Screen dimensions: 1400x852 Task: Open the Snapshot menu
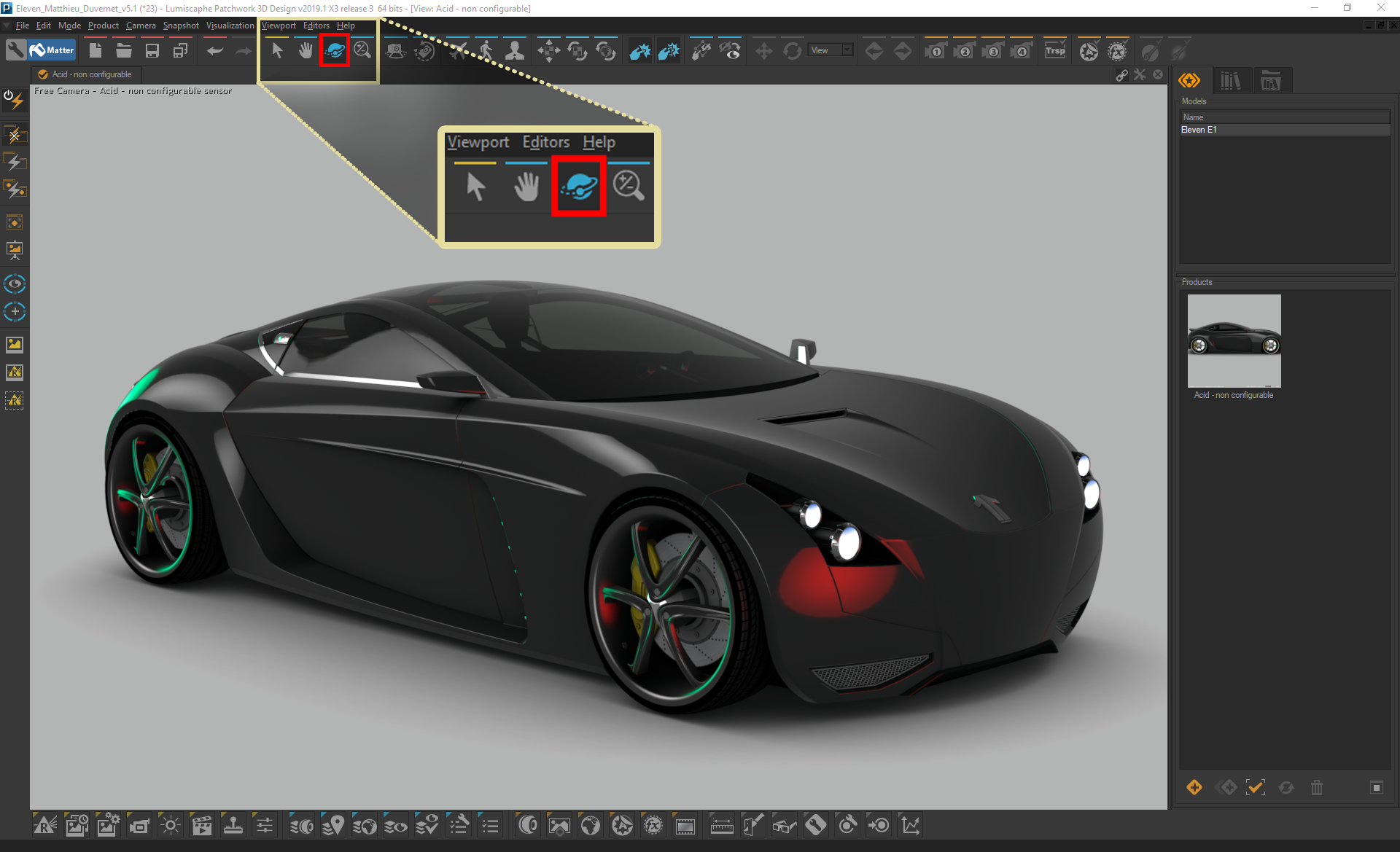tap(181, 26)
